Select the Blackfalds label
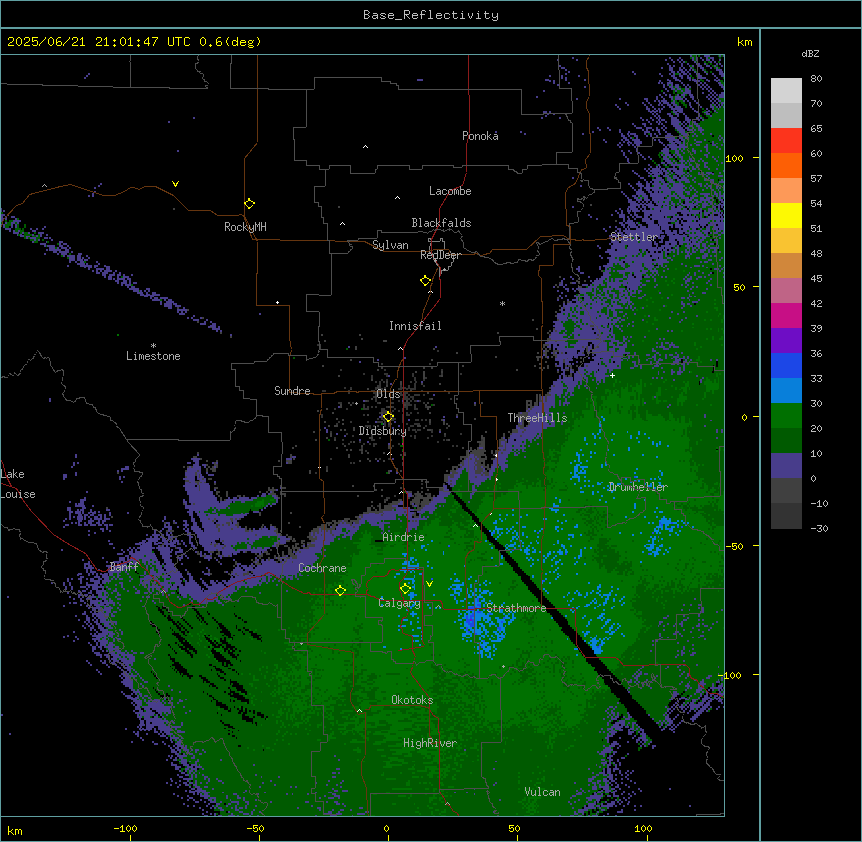This screenshot has width=862, height=842. (441, 223)
